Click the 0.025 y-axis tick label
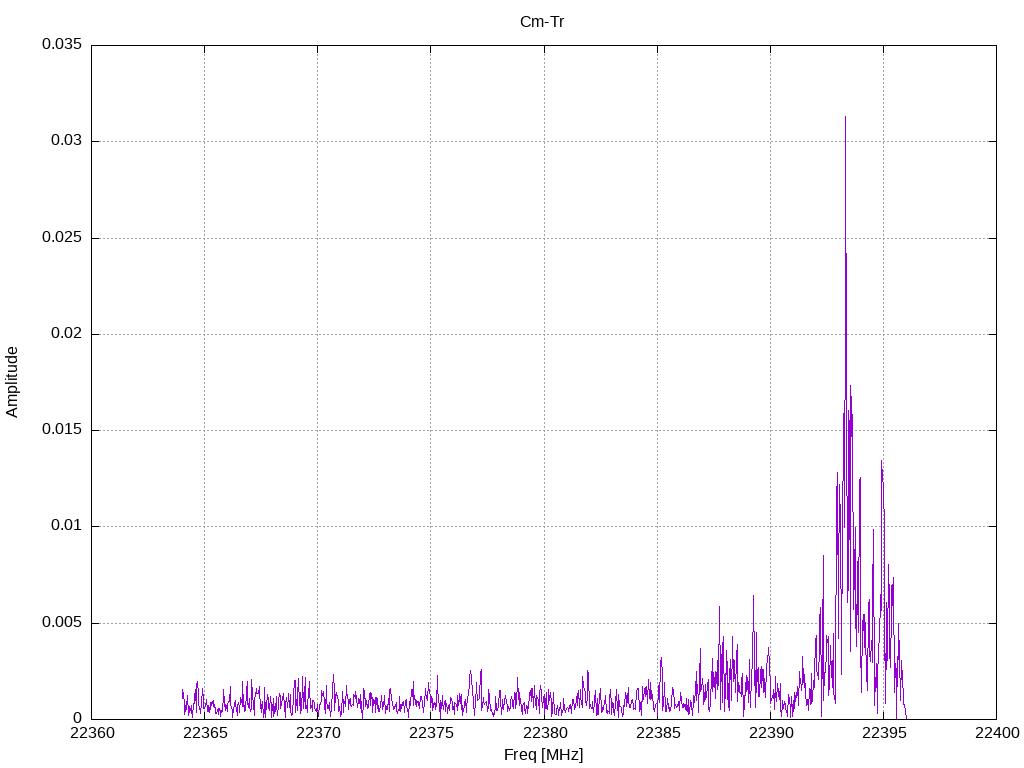 61,238
